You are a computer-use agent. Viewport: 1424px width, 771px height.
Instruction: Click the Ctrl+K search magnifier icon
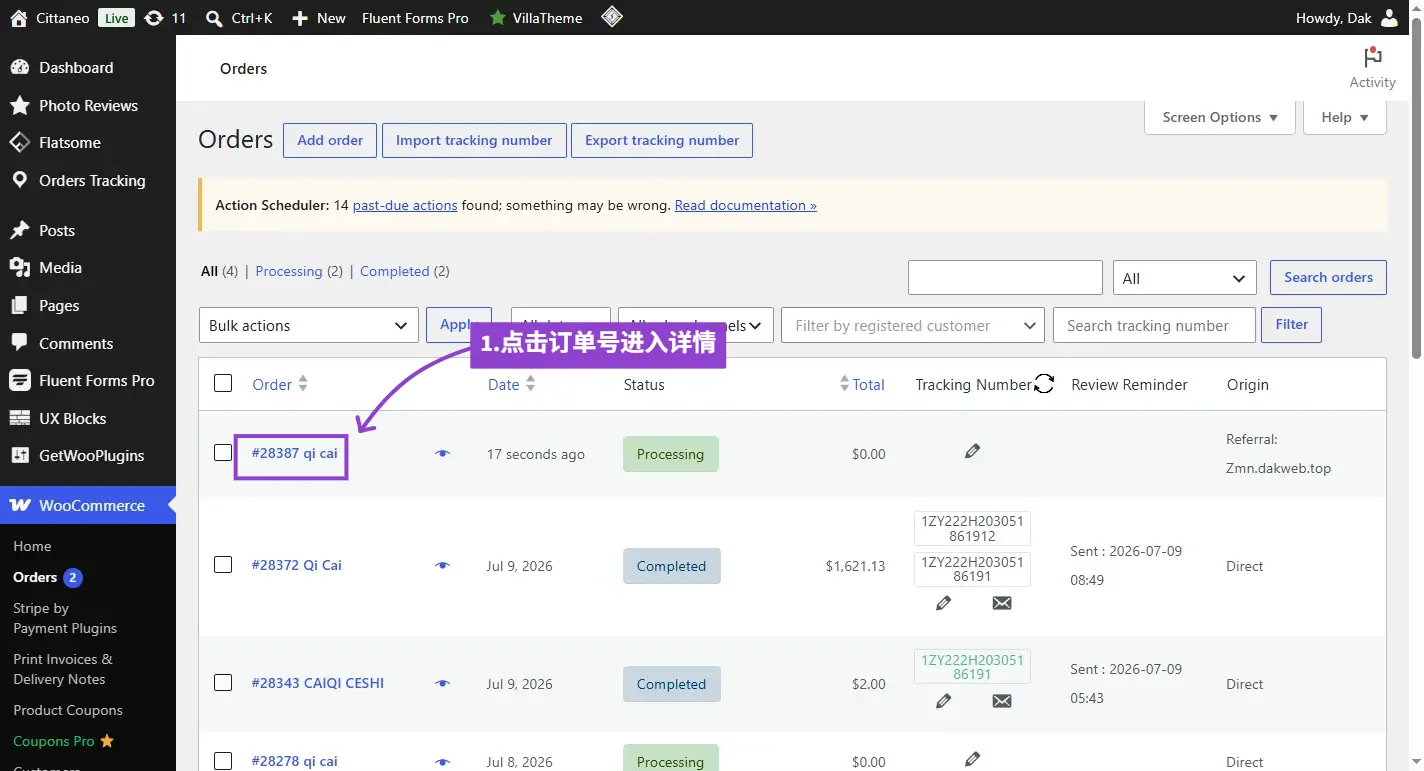[213, 18]
